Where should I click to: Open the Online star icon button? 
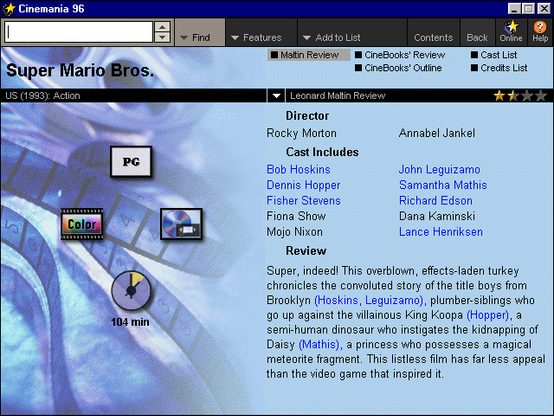click(x=511, y=32)
